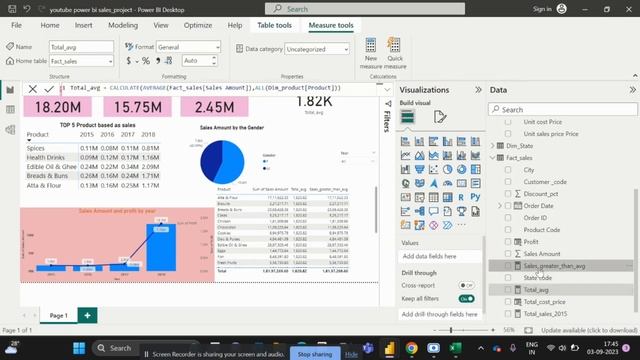
Task: Collapse the Data pane
Action: click(632, 90)
